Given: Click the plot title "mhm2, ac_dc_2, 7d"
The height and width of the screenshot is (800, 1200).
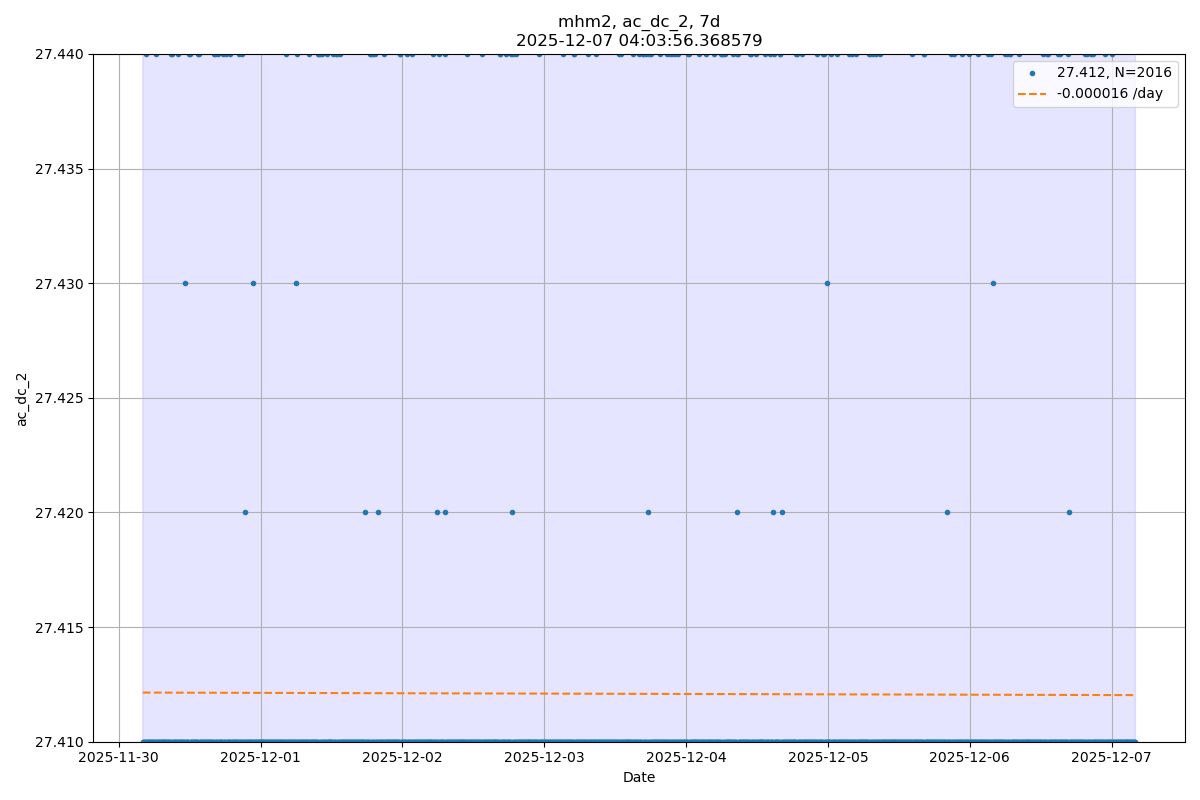Looking at the screenshot, I should tap(638, 22).
